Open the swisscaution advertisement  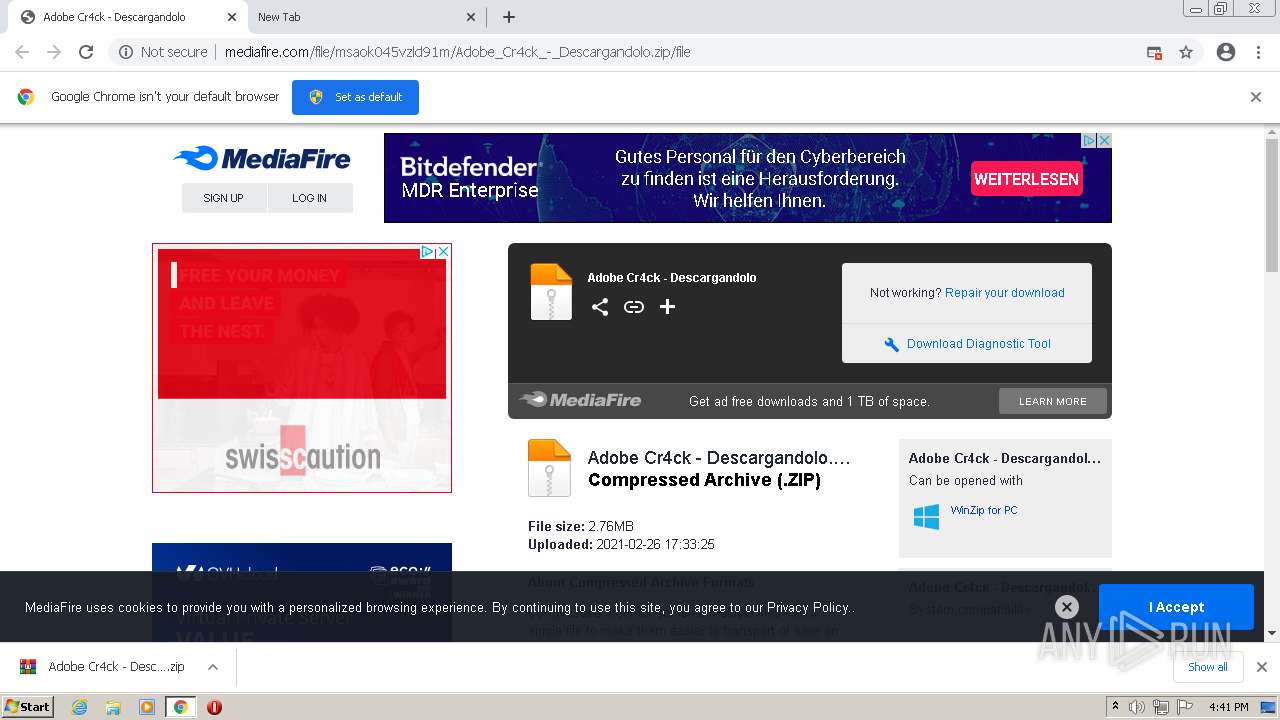pos(302,368)
